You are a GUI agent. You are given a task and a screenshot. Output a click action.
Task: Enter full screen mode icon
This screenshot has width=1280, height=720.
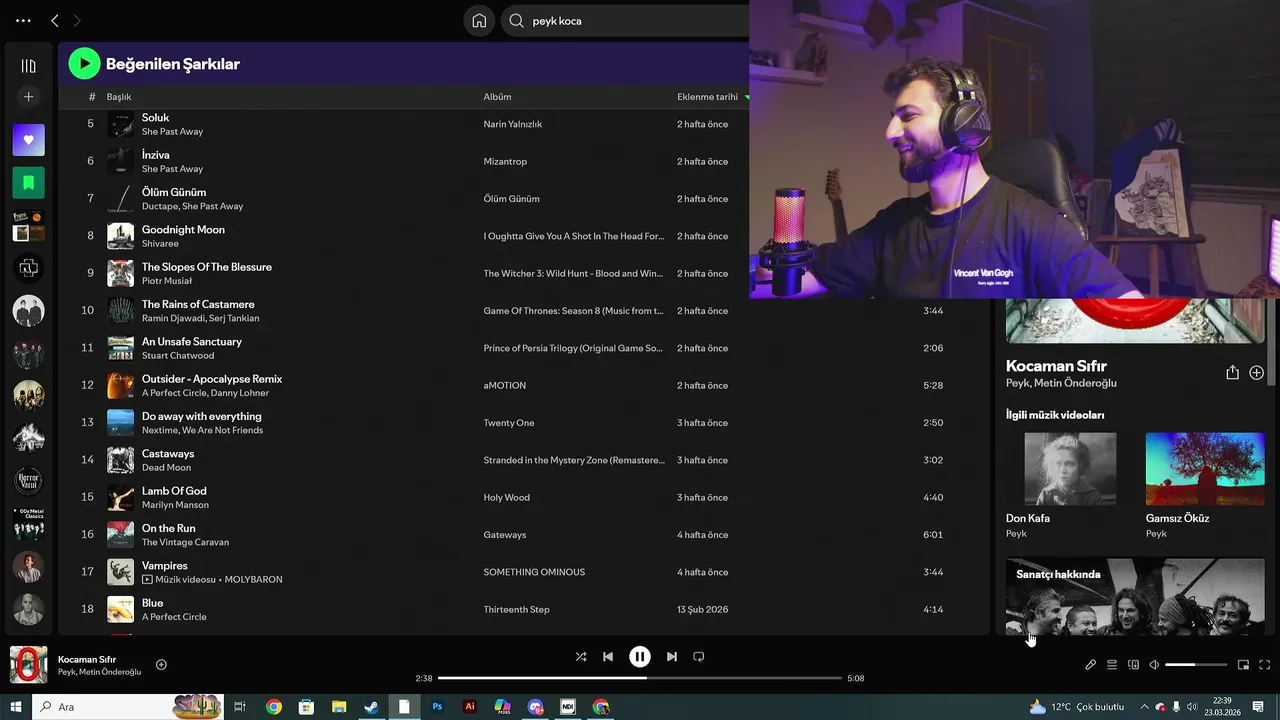(1265, 665)
